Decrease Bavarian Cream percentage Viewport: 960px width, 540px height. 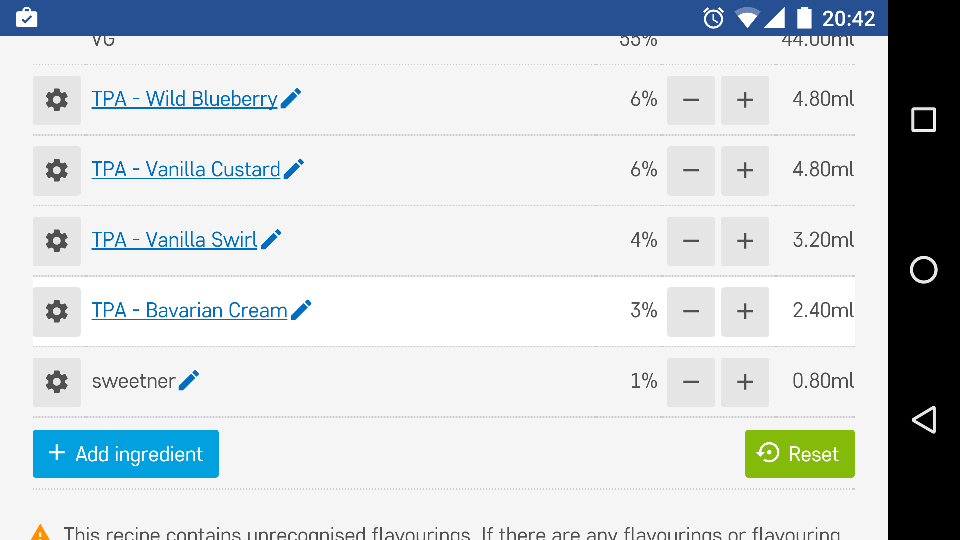click(x=691, y=311)
